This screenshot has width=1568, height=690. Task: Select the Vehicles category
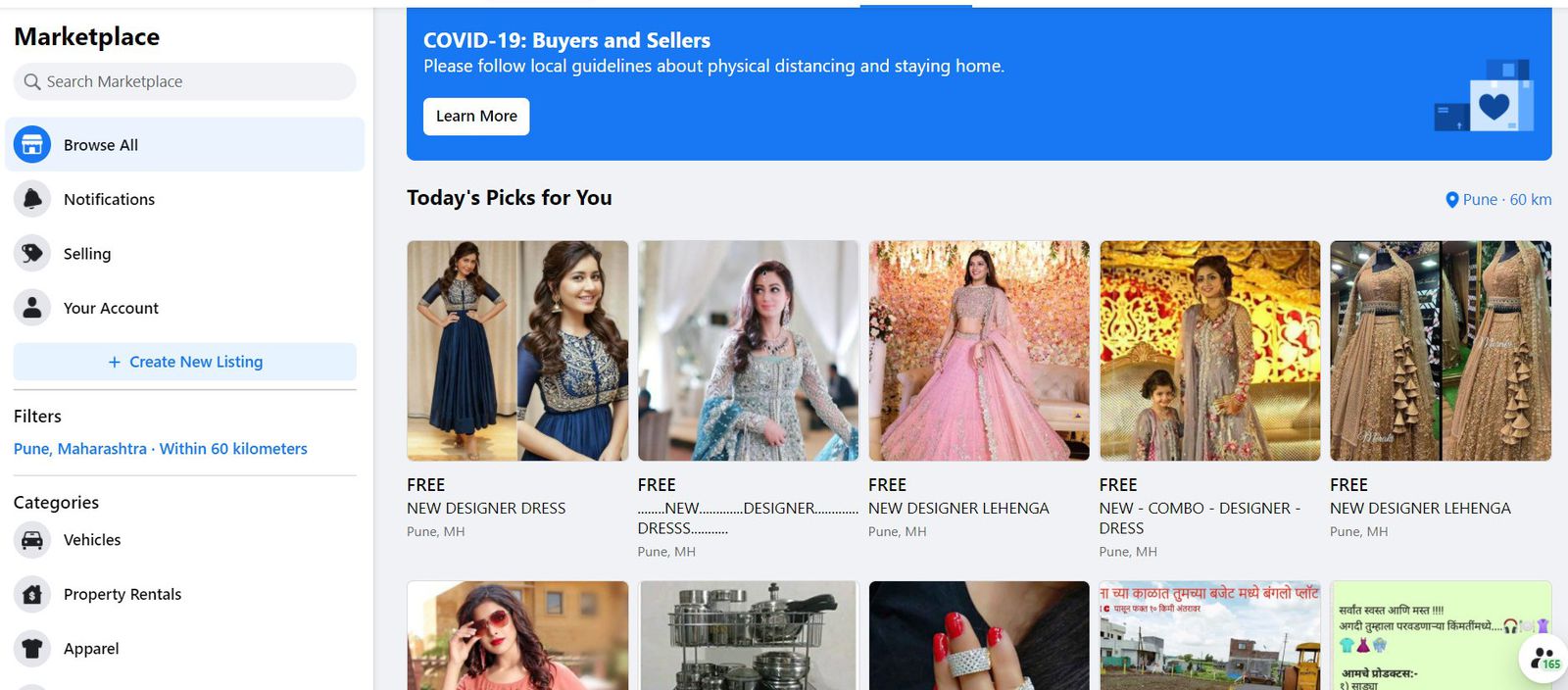[185, 540]
